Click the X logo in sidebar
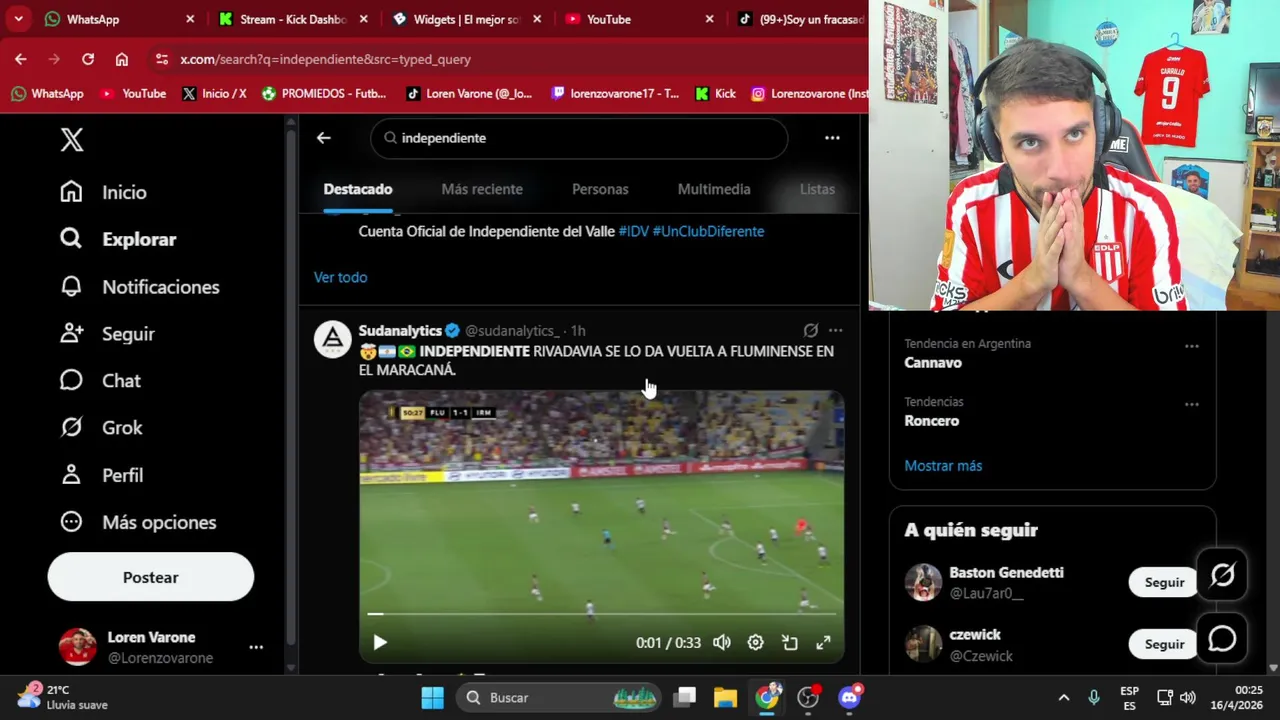The width and height of the screenshot is (1280, 720). click(x=72, y=139)
